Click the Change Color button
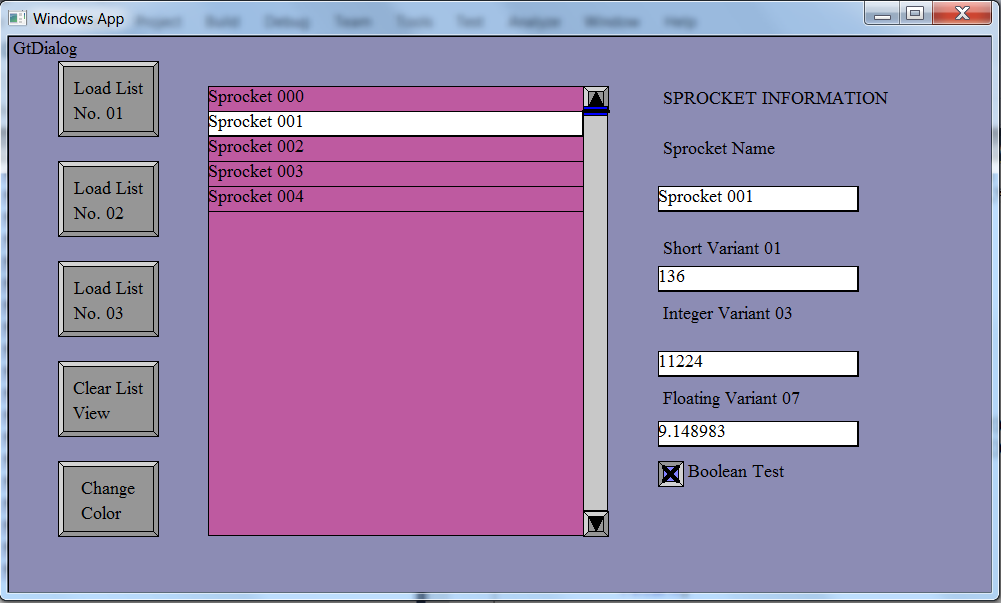This screenshot has width=1001, height=603. (108, 499)
